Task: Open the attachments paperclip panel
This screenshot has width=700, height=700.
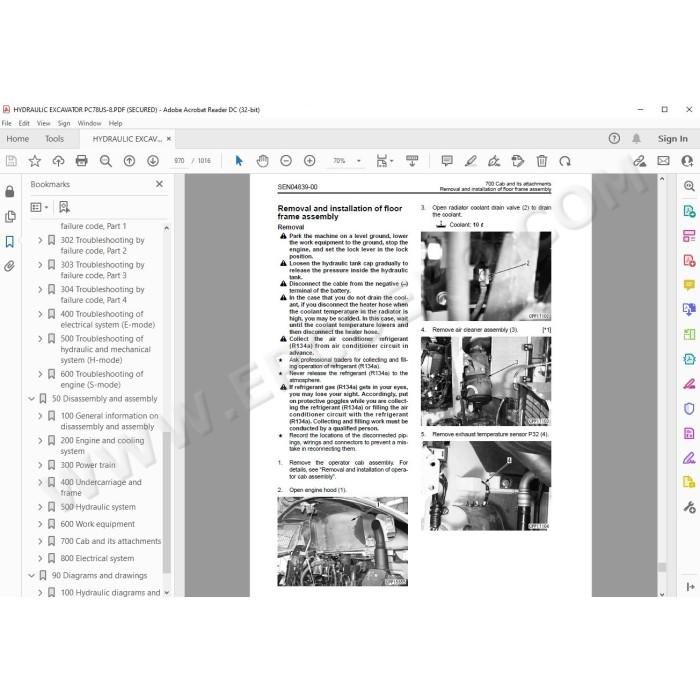Action: (x=9, y=267)
